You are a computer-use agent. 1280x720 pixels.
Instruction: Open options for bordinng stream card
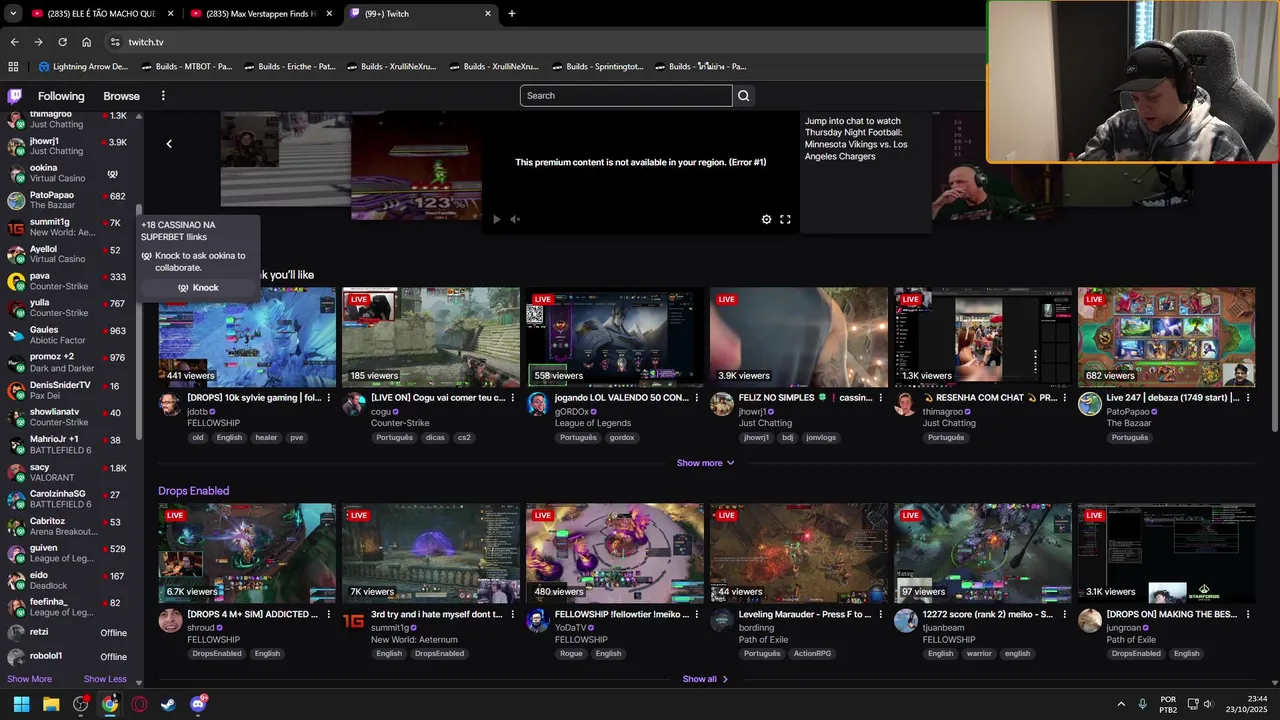pos(881,614)
